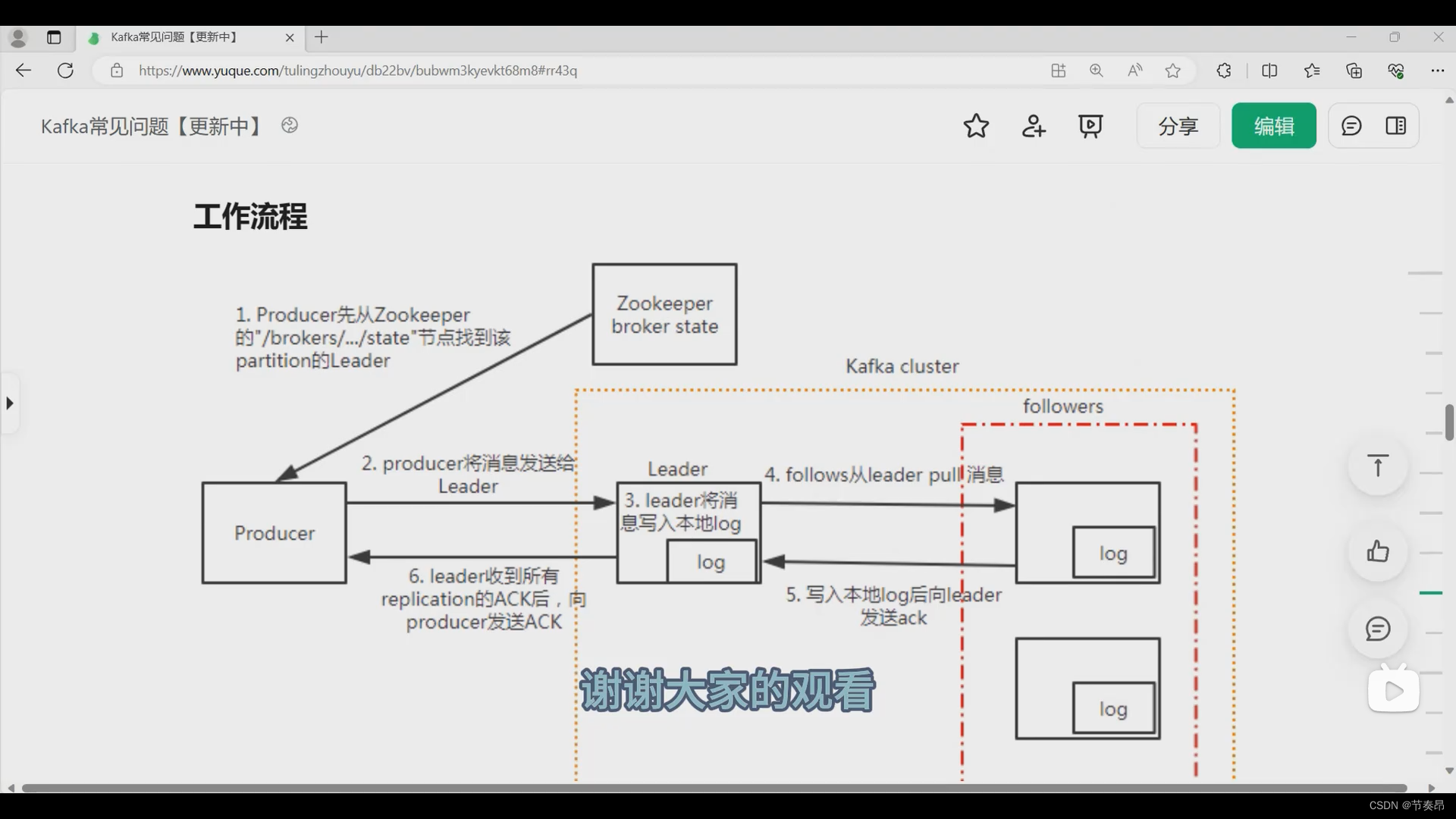The height and width of the screenshot is (819, 1456).
Task: Click the scroll-up arrow of page scrollbar
Action: pyautogui.click(x=1449, y=100)
